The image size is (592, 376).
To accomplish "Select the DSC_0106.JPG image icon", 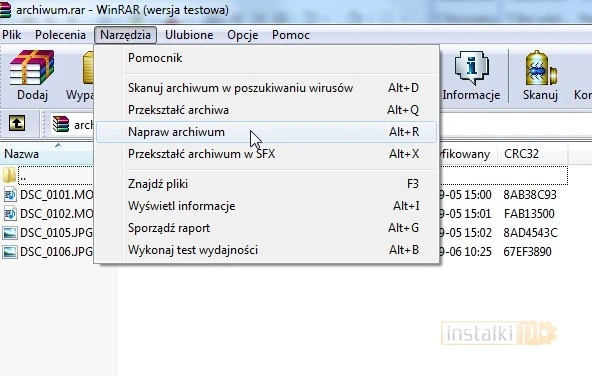I will [10, 251].
